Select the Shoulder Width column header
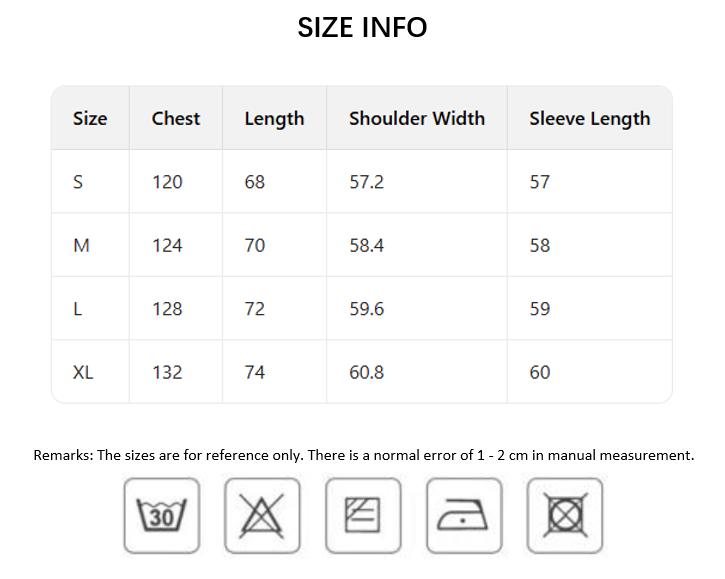The height and width of the screenshot is (579, 725). (x=417, y=118)
